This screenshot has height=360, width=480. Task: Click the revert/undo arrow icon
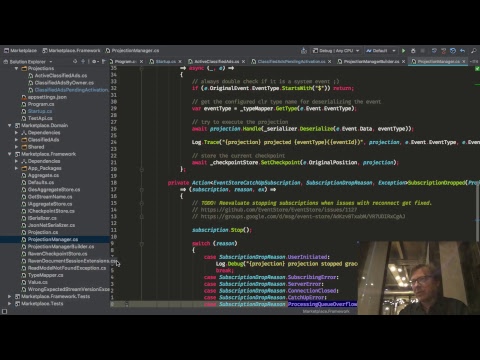pyautogui.click(x=463, y=51)
